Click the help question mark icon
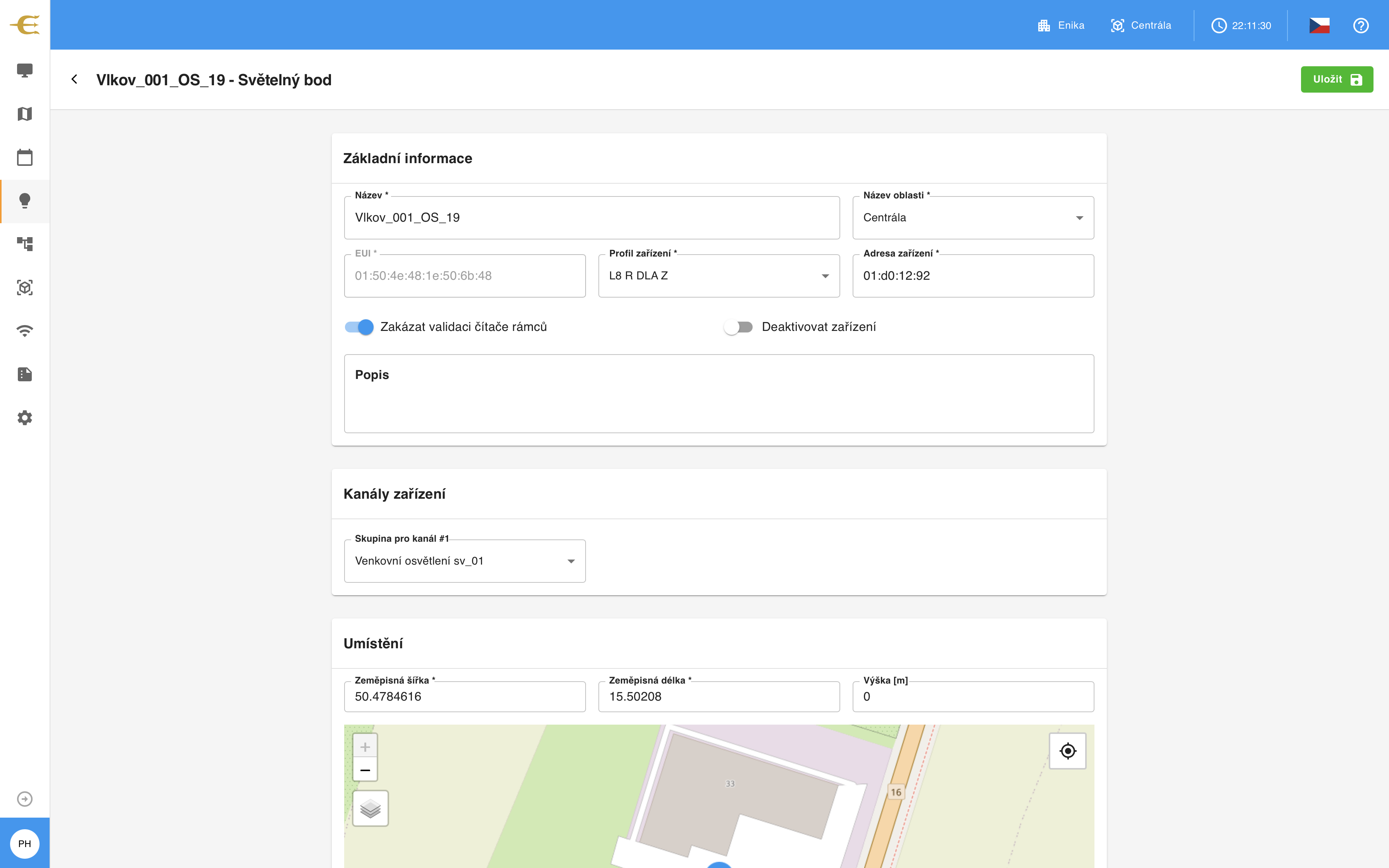 click(x=1361, y=25)
